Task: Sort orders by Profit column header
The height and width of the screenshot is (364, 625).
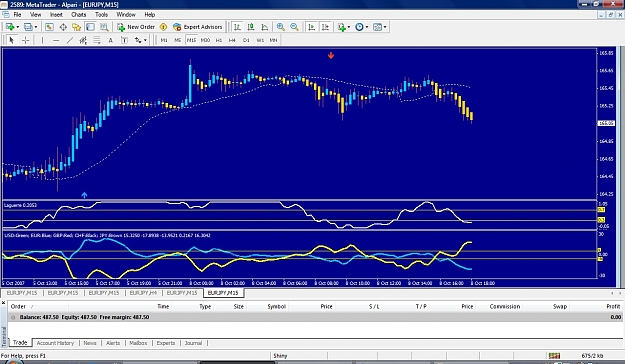Action: tap(613, 307)
